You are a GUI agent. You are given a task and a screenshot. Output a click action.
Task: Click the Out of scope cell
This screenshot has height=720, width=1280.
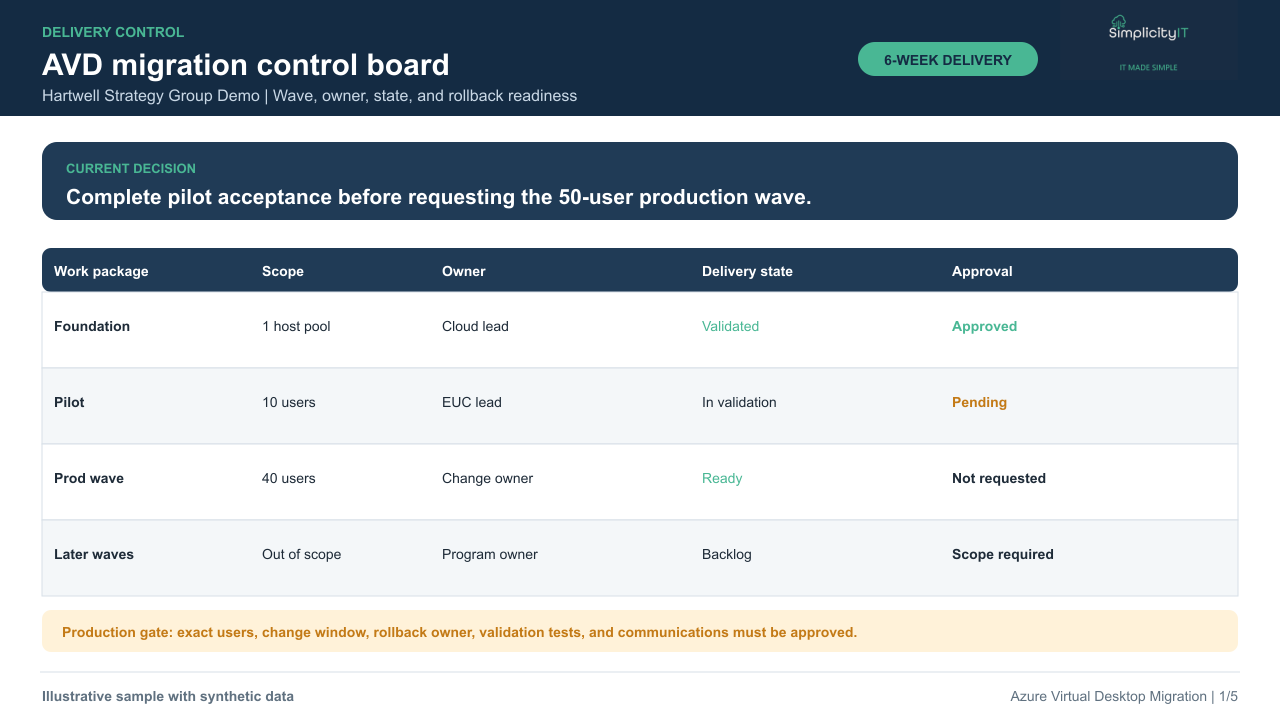301,554
